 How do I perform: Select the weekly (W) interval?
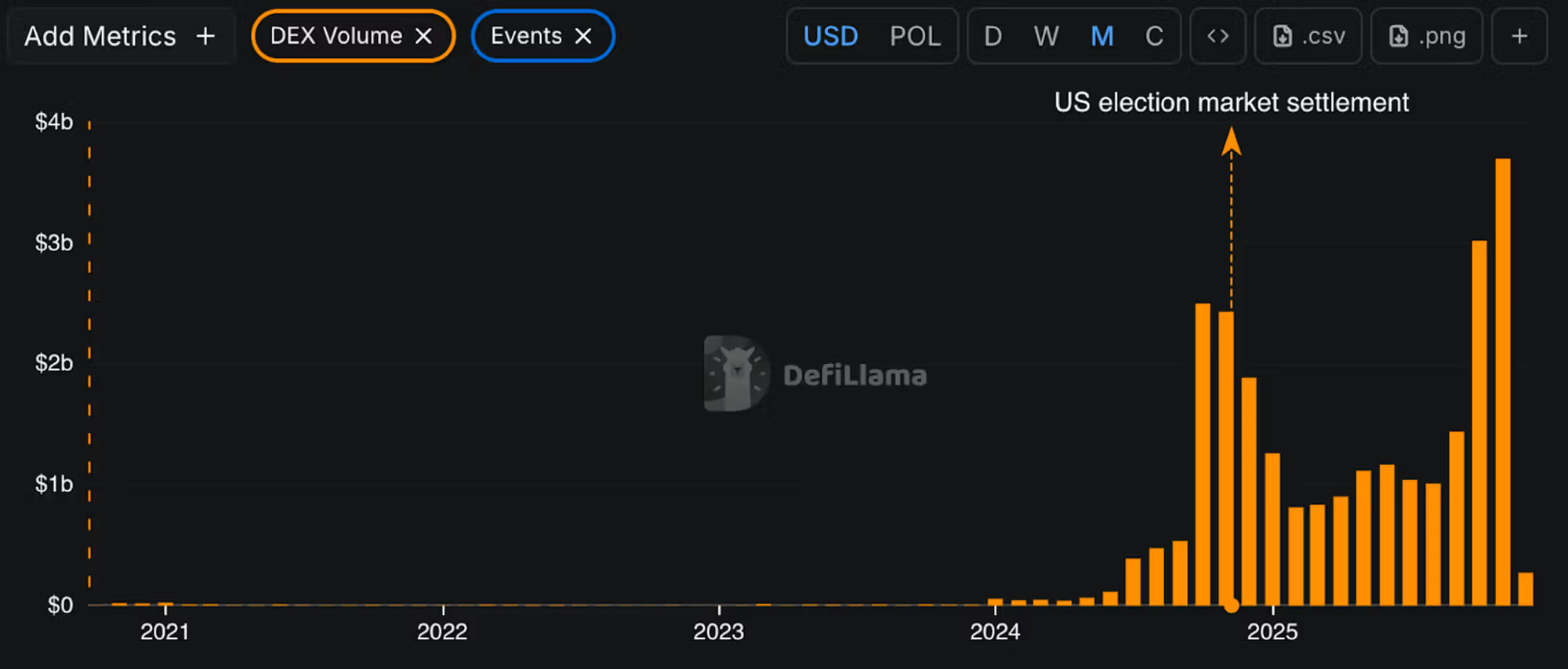click(1046, 36)
